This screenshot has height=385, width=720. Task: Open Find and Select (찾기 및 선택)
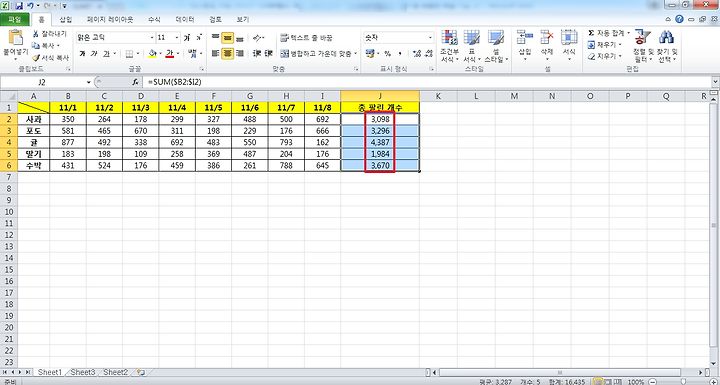coord(667,46)
